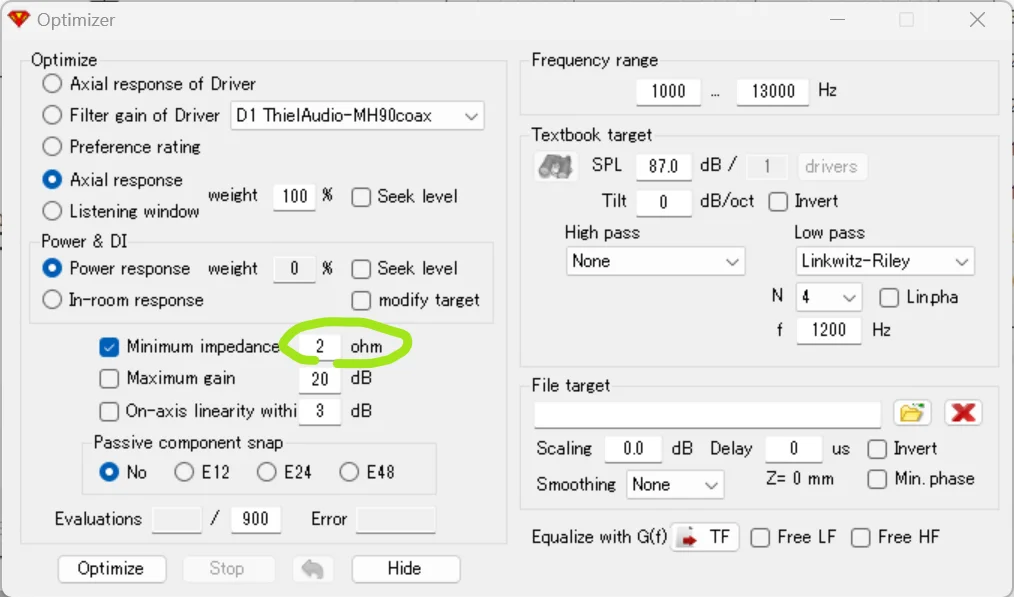Open the file target folder browse icon
The image size is (1014, 597).
pyautogui.click(x=911, y=412)
